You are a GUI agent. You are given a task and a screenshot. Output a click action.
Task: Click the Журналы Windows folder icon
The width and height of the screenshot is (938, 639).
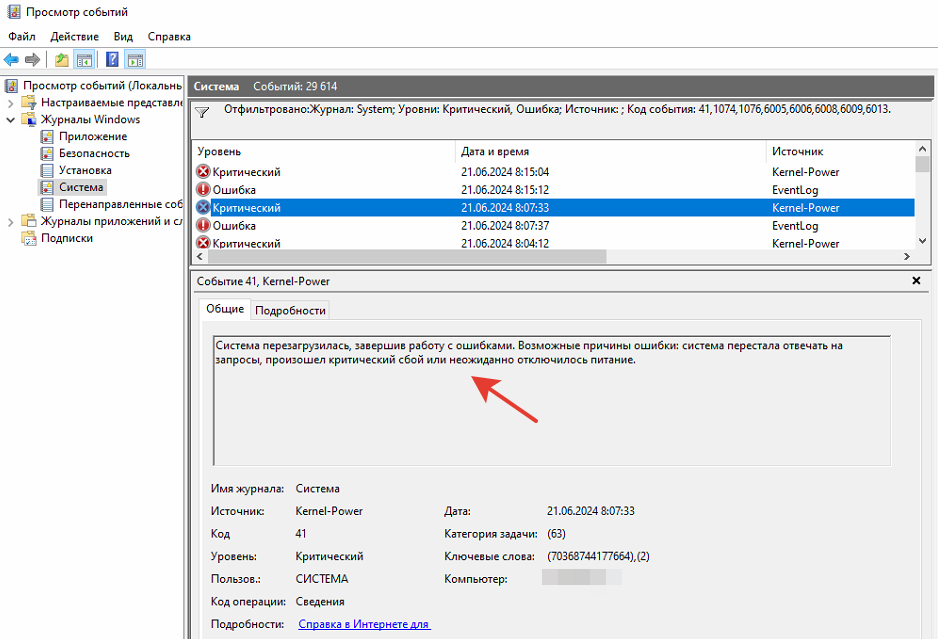click(x=29, y=119)
